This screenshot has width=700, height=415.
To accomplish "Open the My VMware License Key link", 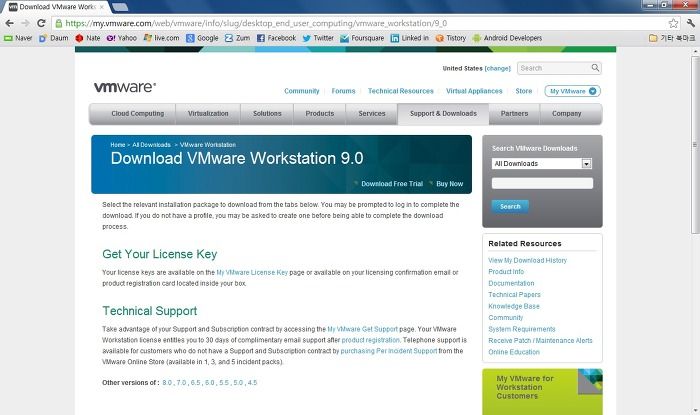I will tap(252, 272).
